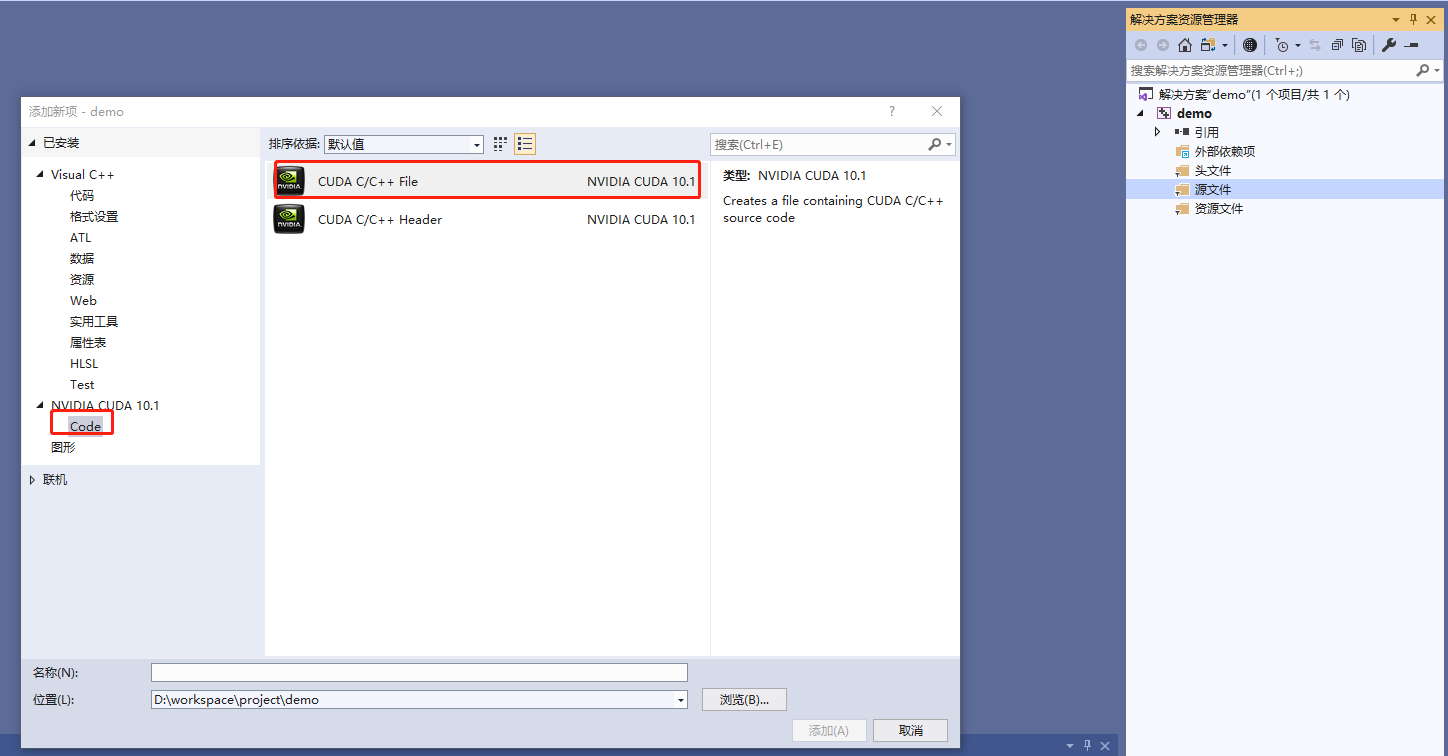
Task: Keep list view toggle active for templates
Action: (x=524, y=143)
